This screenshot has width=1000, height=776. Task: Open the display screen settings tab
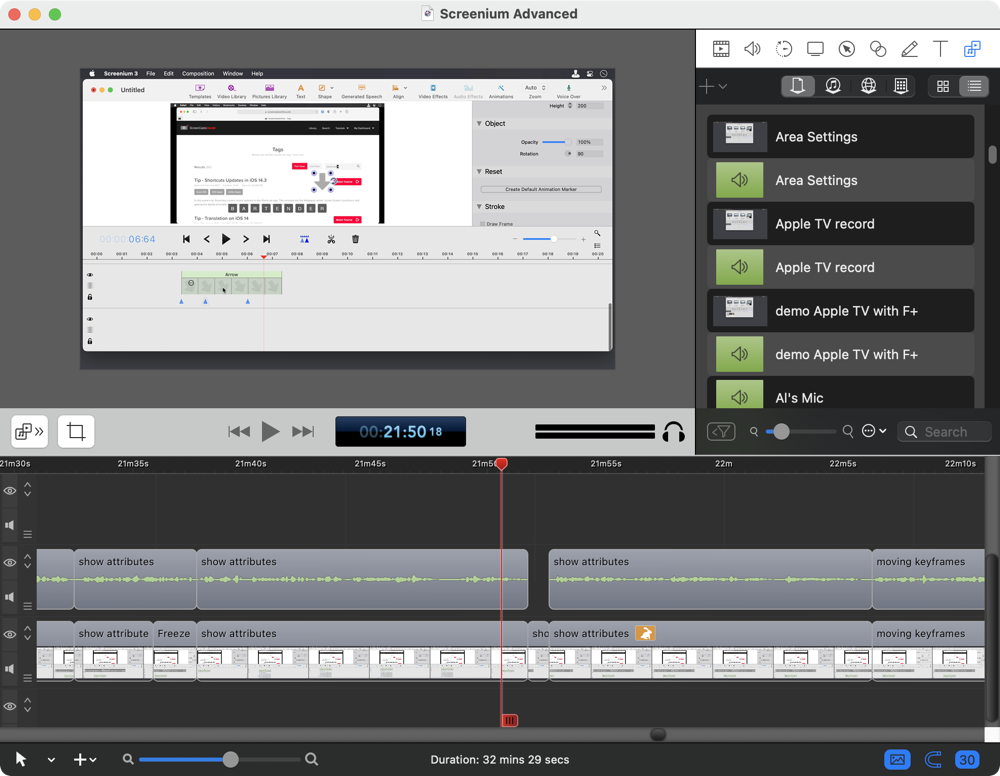(x=815, y=49)
